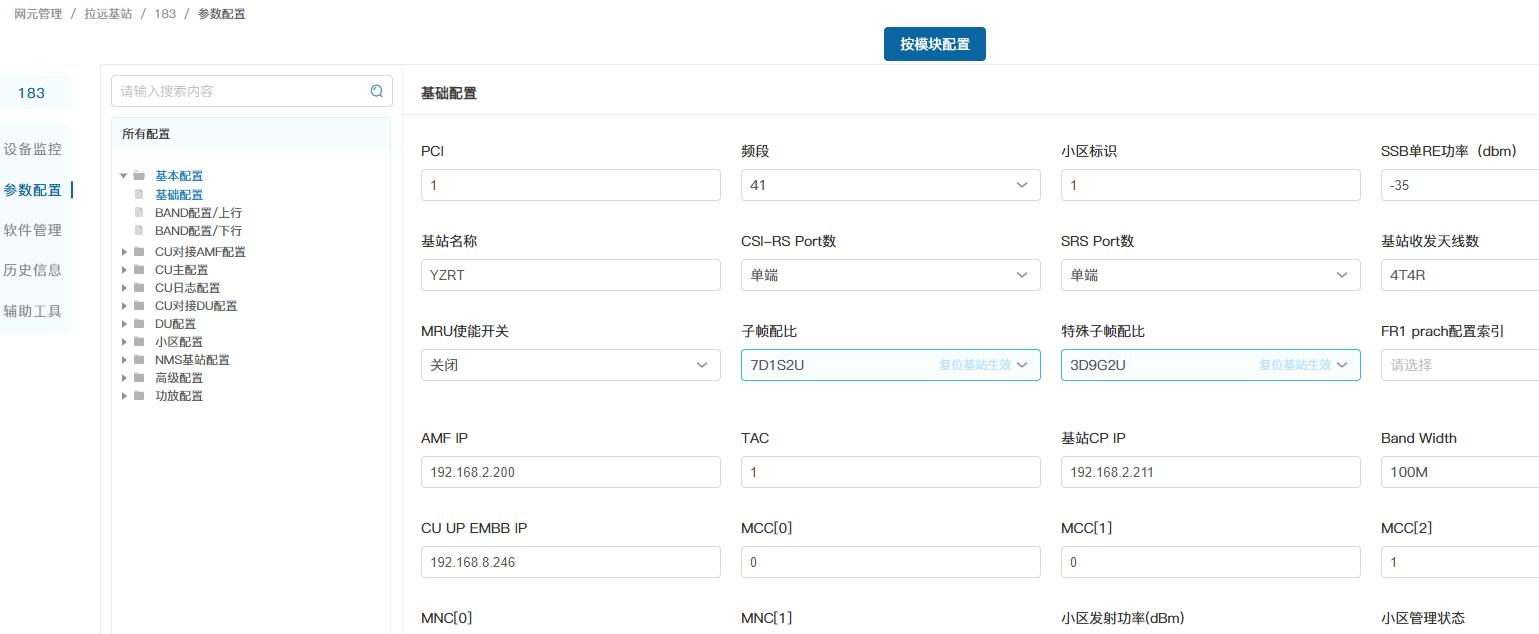This screenshot has width=1539, height=634.
Task: Open the 子帧配比 dropdown 7D1S2U
Action: (x=890, y=365)
